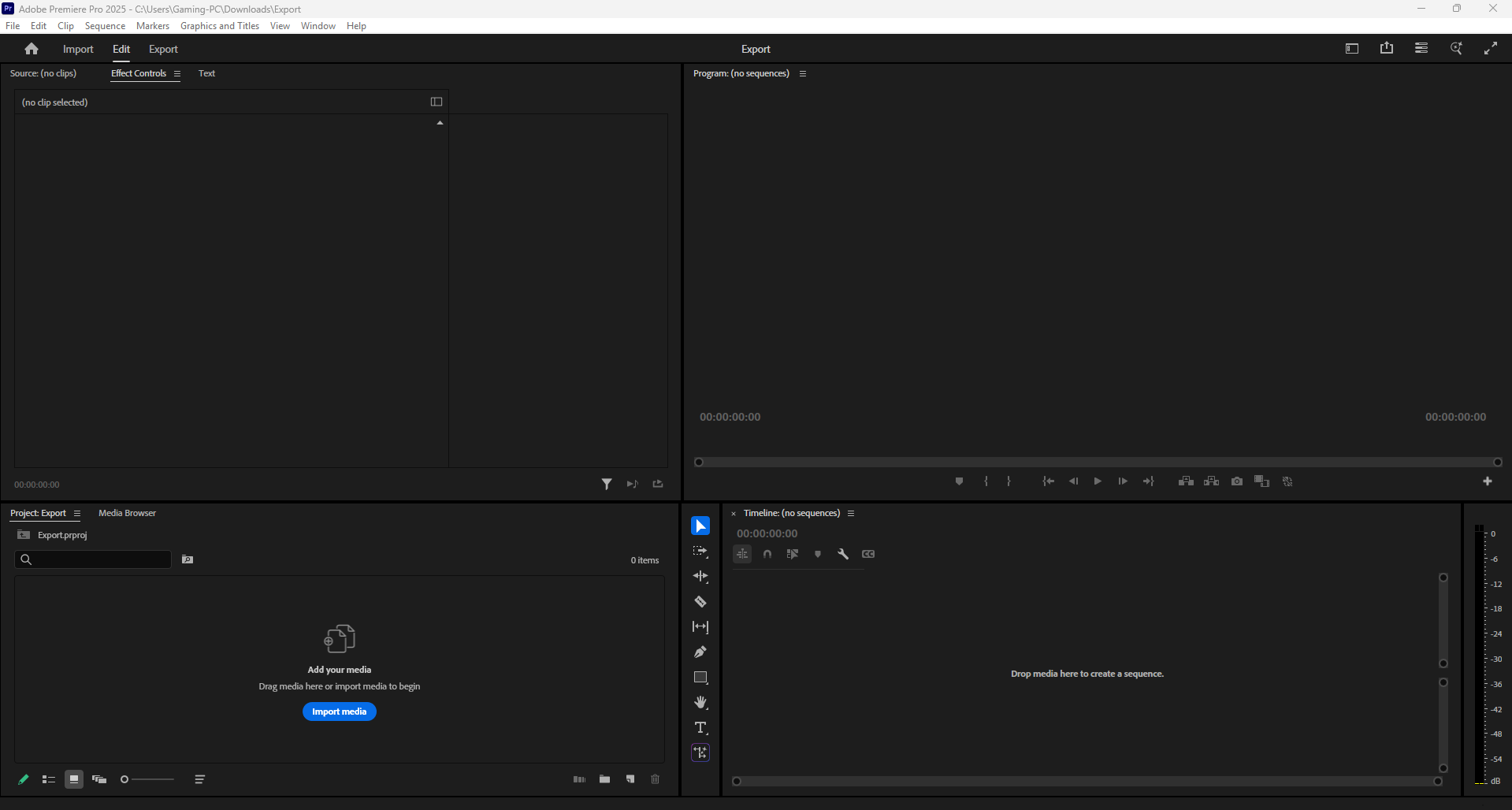Switch Project panel to List view

pos(48,779)
